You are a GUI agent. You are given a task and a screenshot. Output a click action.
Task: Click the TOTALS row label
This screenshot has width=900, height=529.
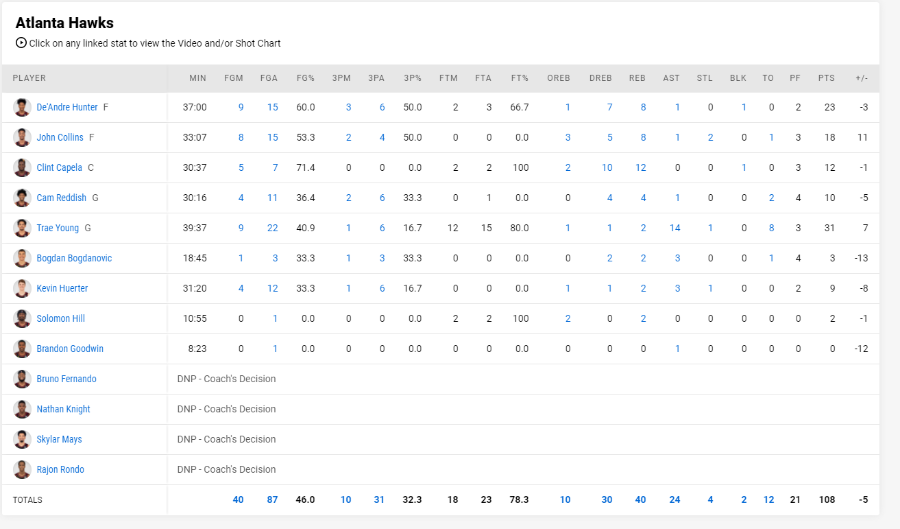coord(28,500)
